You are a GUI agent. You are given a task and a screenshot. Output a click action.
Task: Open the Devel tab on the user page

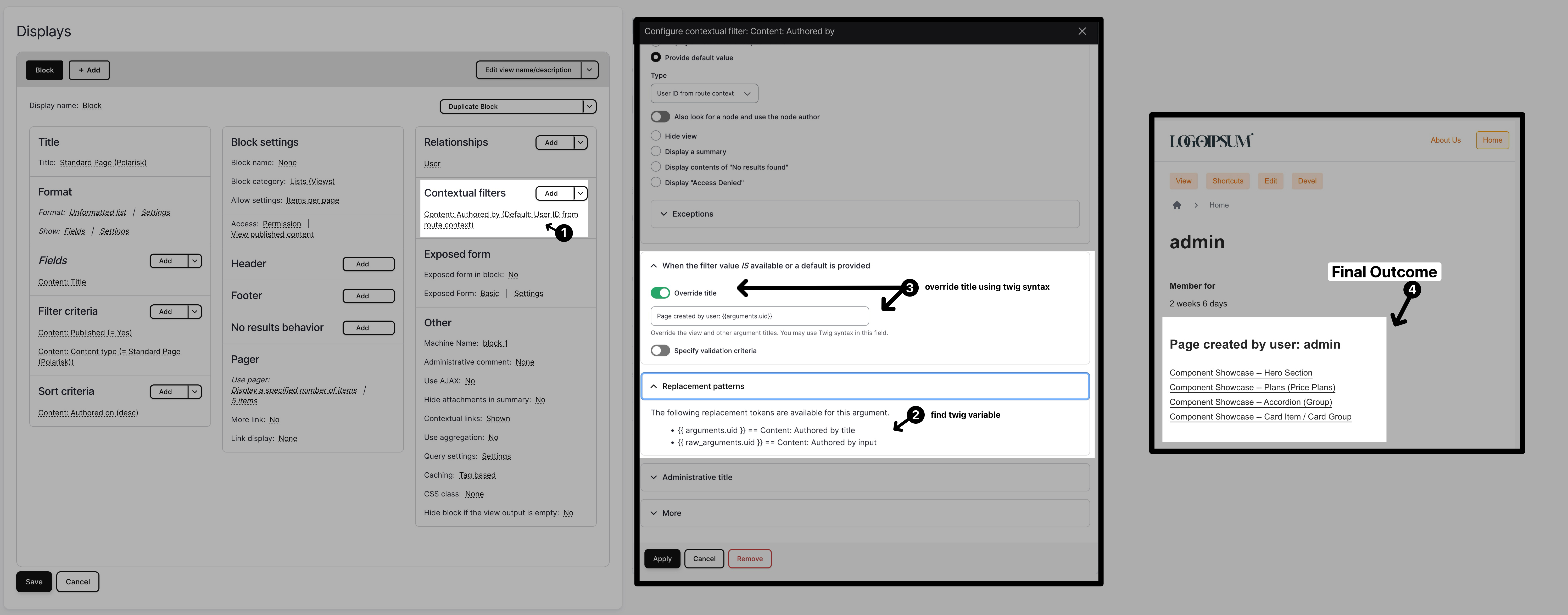pyautogui.click(x=1307, y=181)
